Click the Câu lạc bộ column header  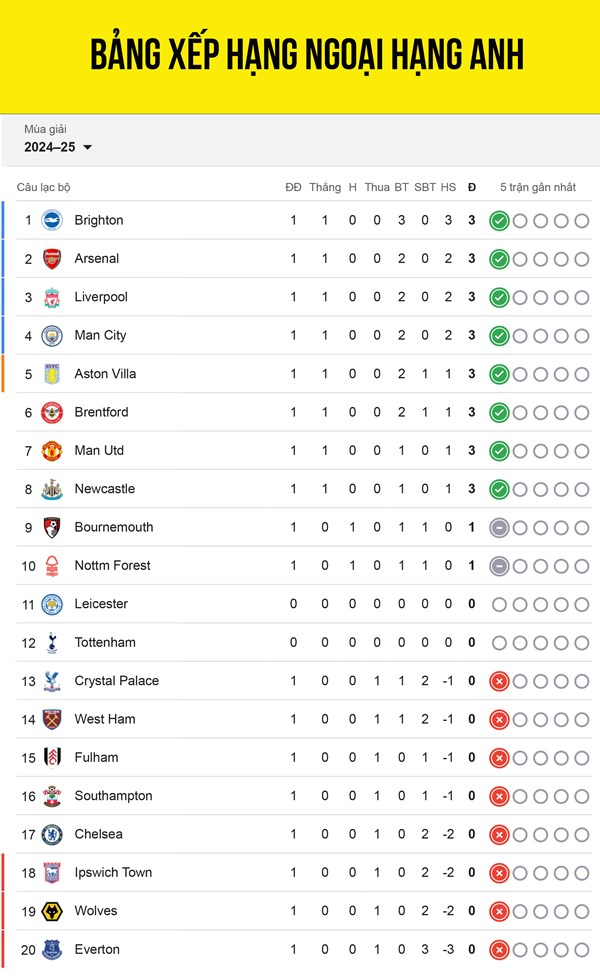click(44, 187)
